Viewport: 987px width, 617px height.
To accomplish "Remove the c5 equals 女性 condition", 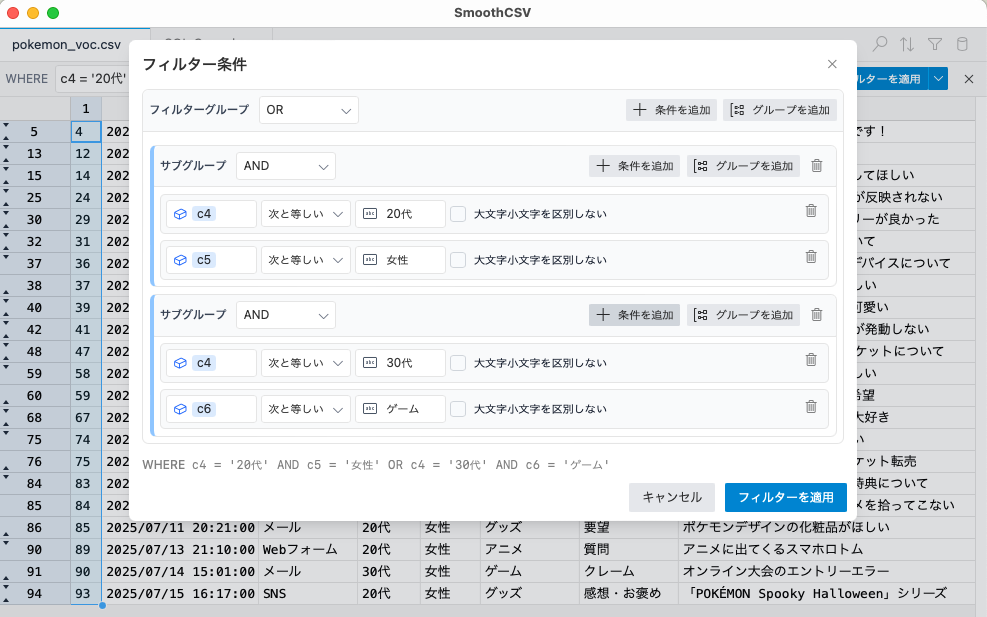I will pos(811,257).
